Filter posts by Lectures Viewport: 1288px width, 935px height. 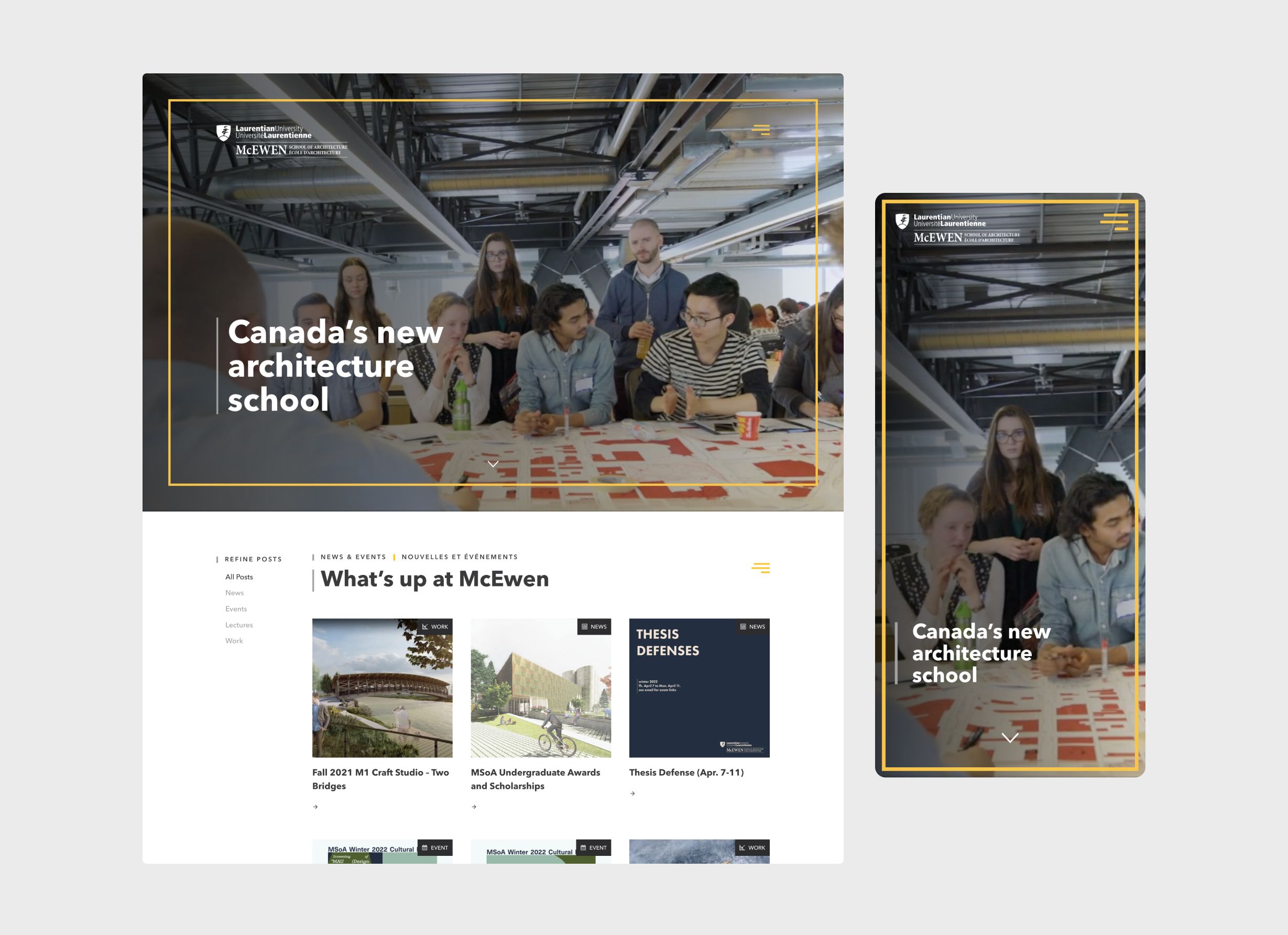pyautogui.click(x=239, y=625)
